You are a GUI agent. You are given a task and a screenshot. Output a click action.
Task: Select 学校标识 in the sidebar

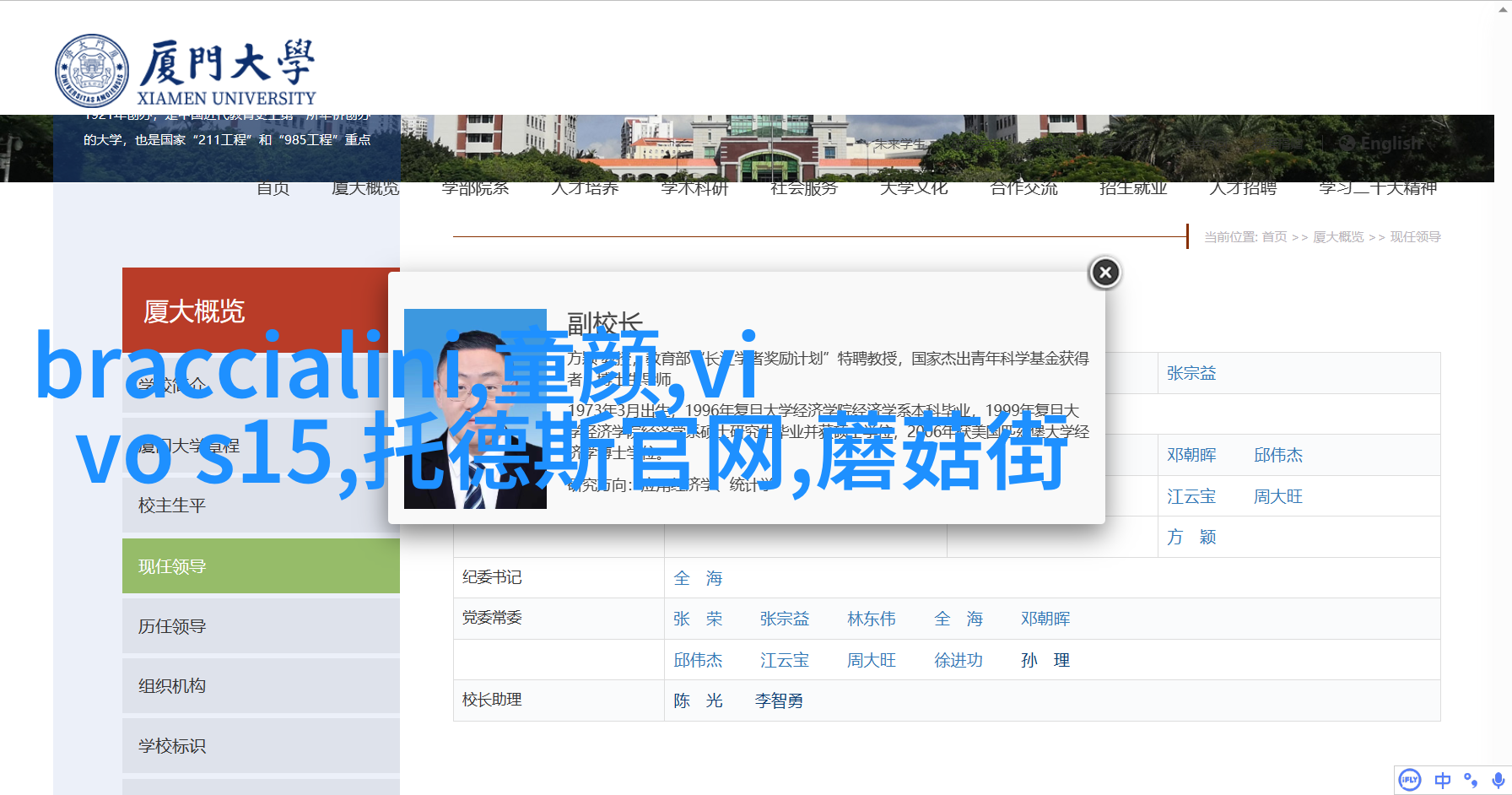tap(261, 746)
